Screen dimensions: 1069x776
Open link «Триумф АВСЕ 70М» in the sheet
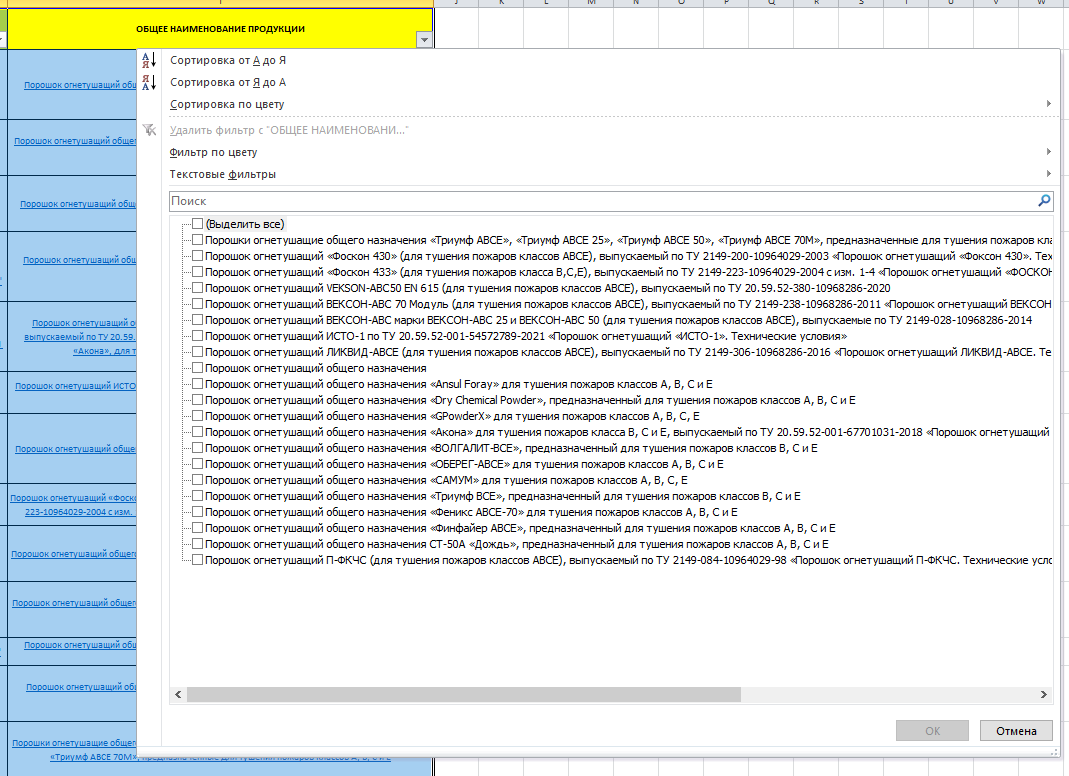point(94,757)
